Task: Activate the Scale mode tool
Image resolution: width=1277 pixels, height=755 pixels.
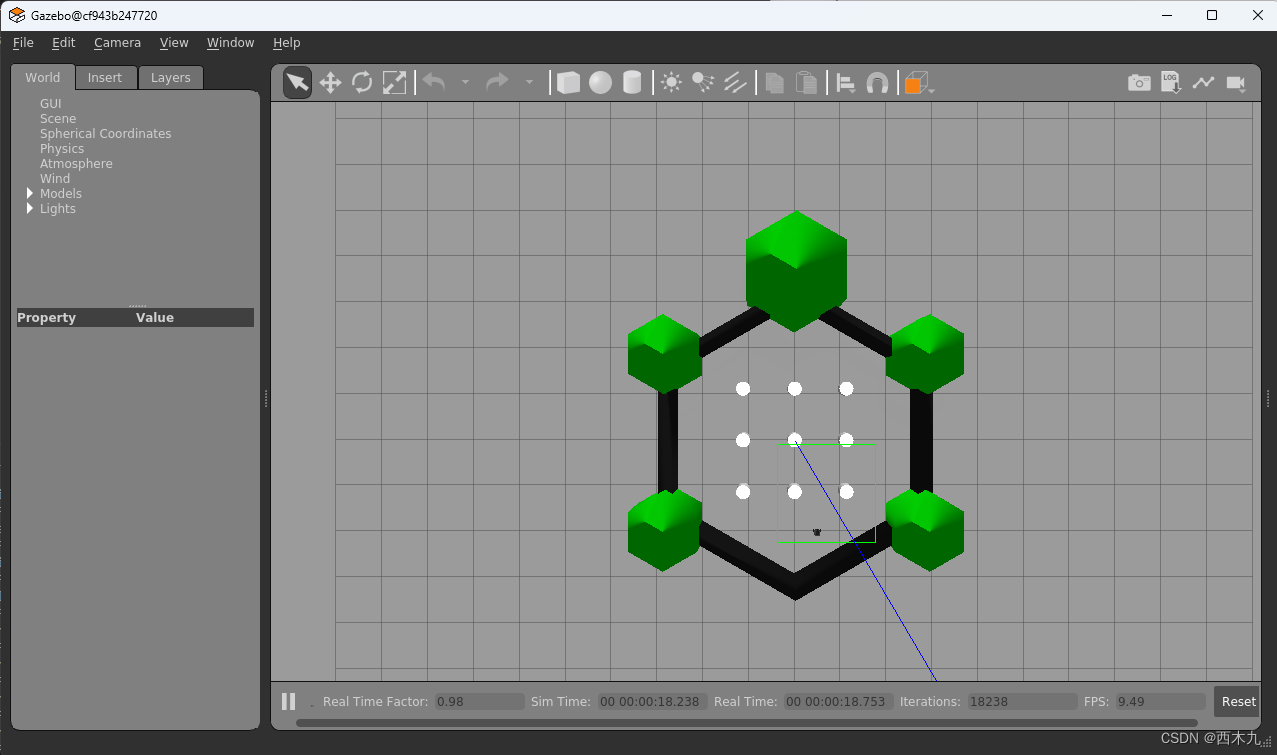Action: 394,83
